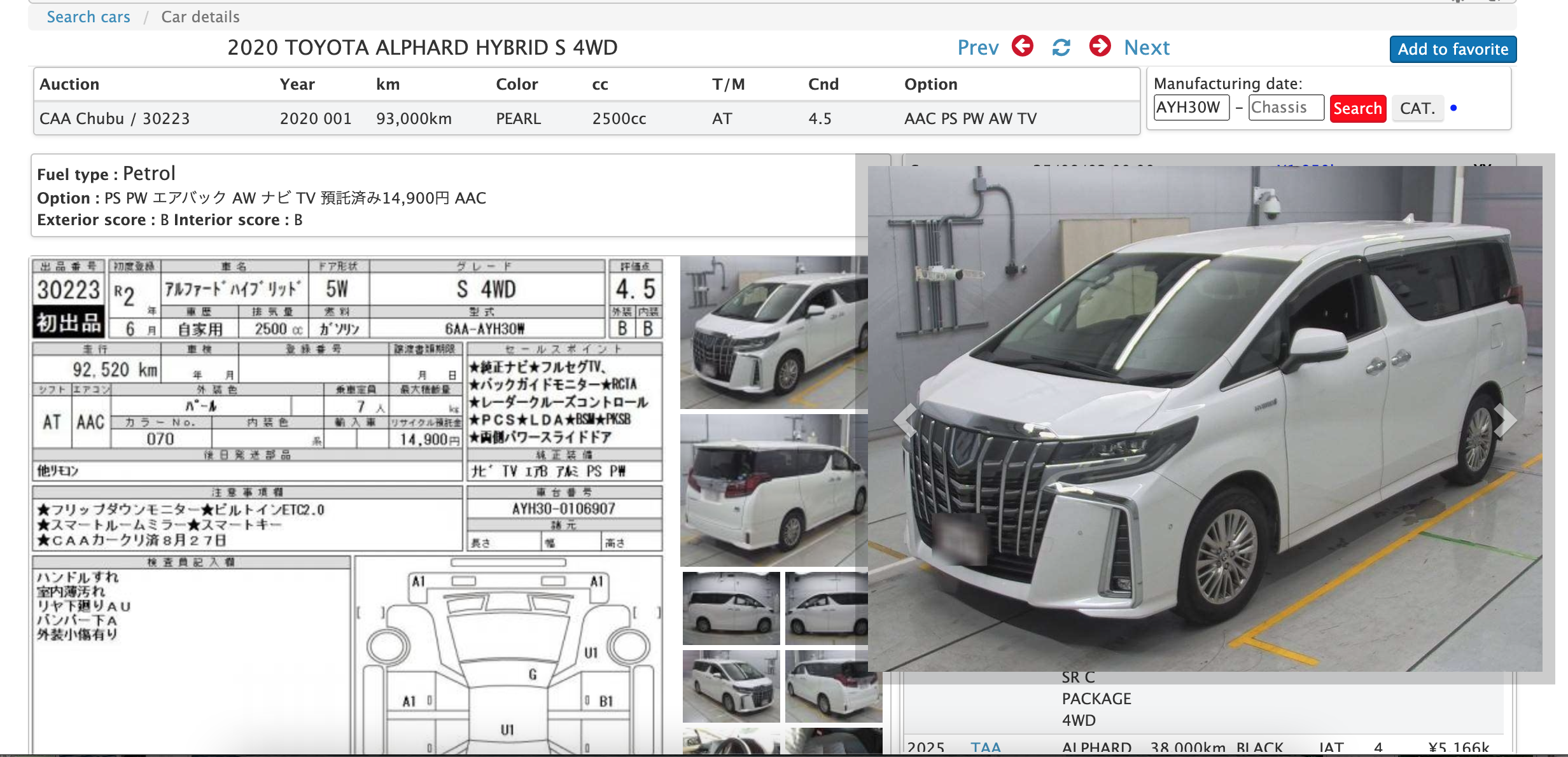The width and height of the screenshot is (1568, 757).
Task: Open the Search cars breadcrumb link
Action: point(88,17)
